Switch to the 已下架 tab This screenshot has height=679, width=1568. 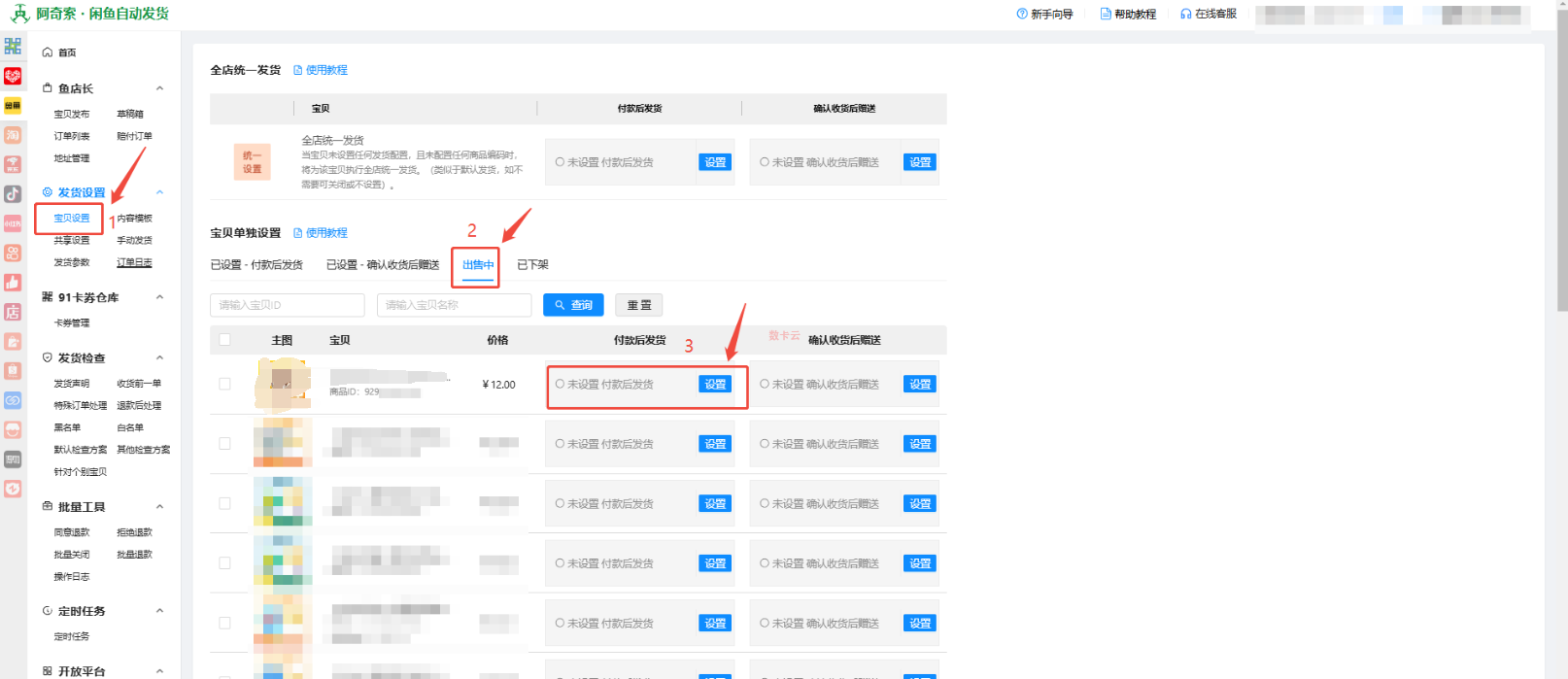(532, 265)
